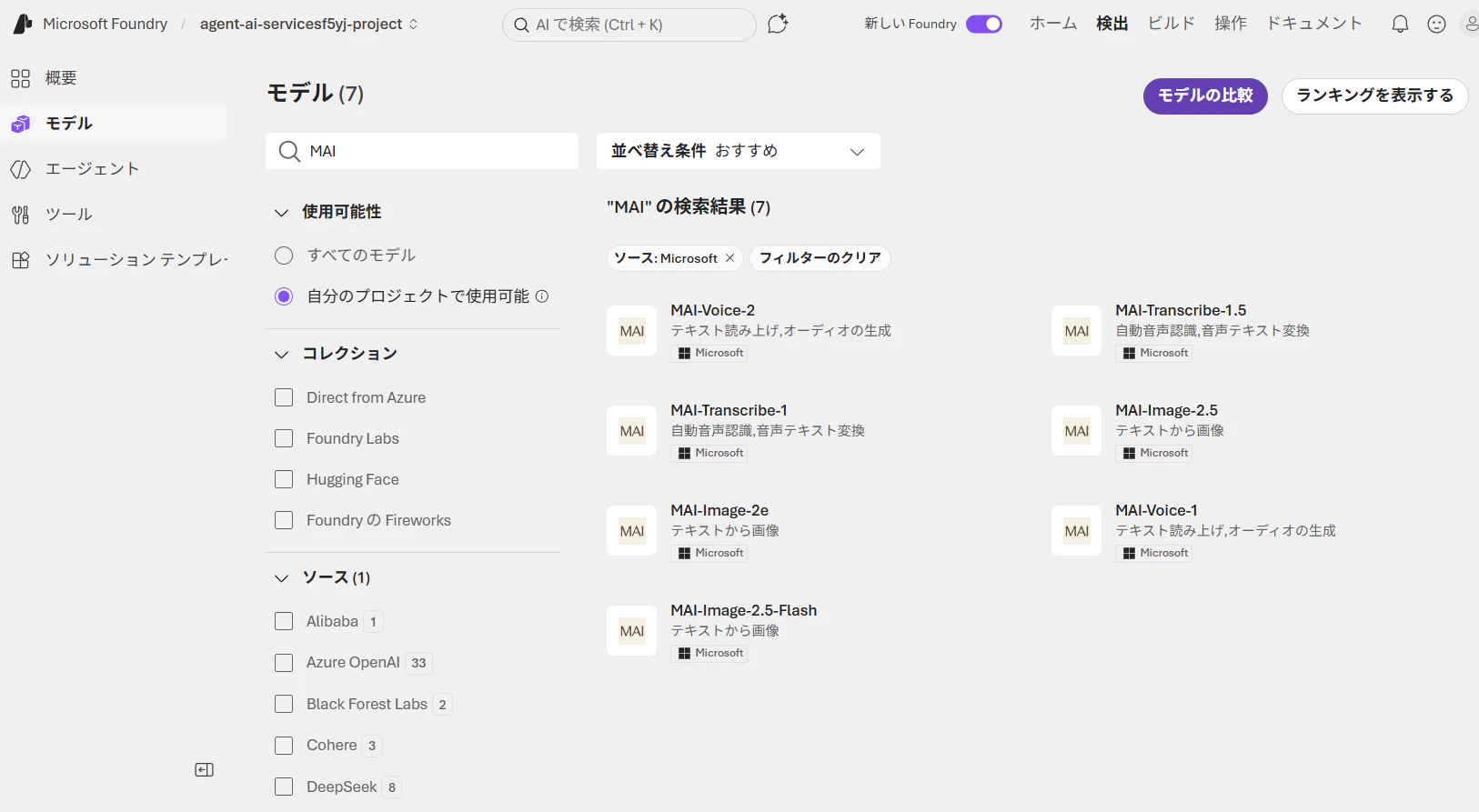Screen dimensions: 1479x812
Task: Select 自分のプロジェクトで使用可能 radio button
Action: coord(284,296)
